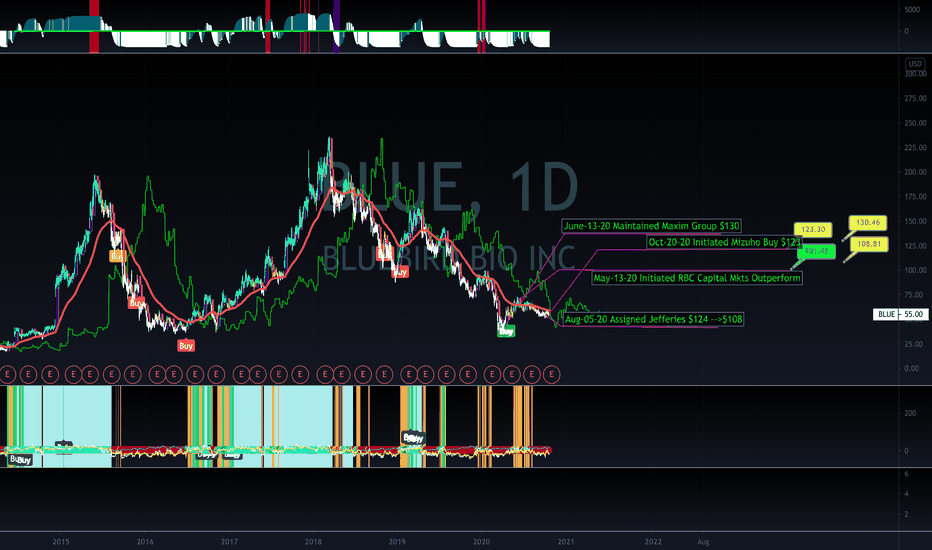The width and height of the screenshot is (932, 550).
Task: Click the red moving average line near 2018 peak
Action: (333, 190)
